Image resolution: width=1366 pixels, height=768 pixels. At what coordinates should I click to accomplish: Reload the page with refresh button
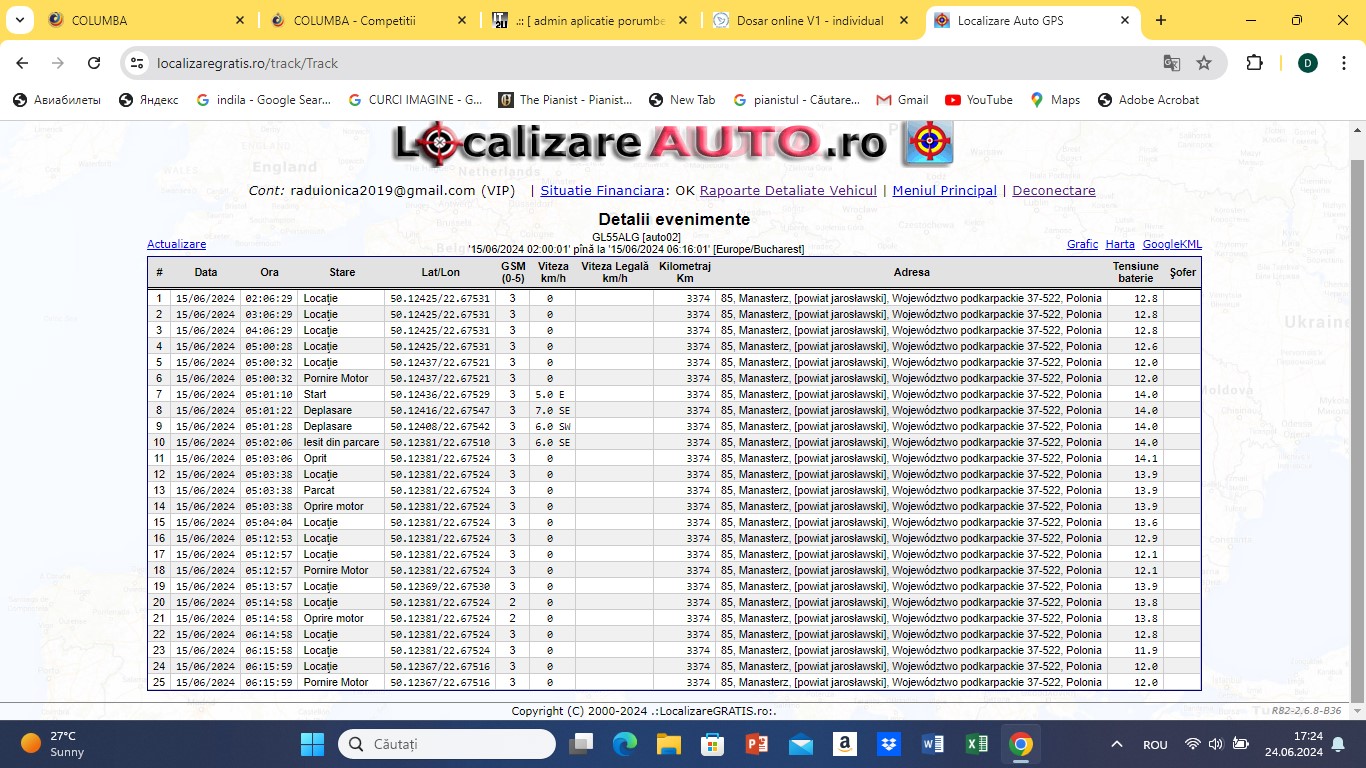coord(94,63)
